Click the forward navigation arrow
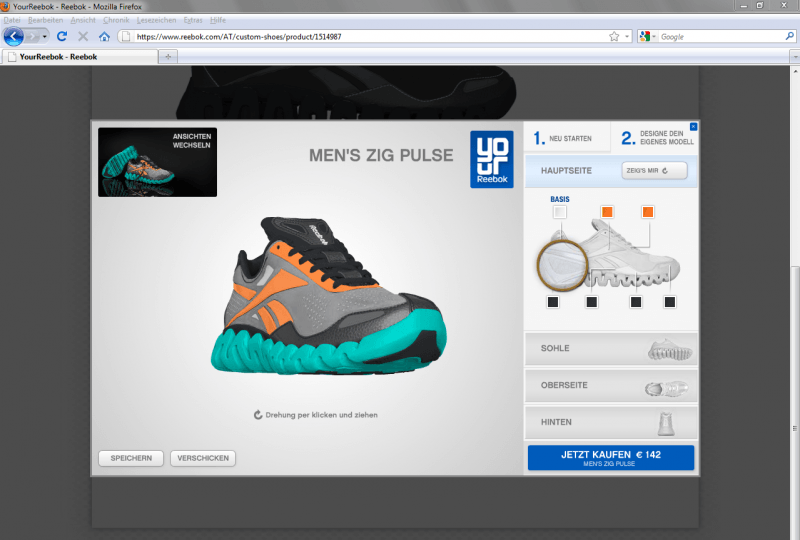The image size is (800, 540). tap(32, 37)
